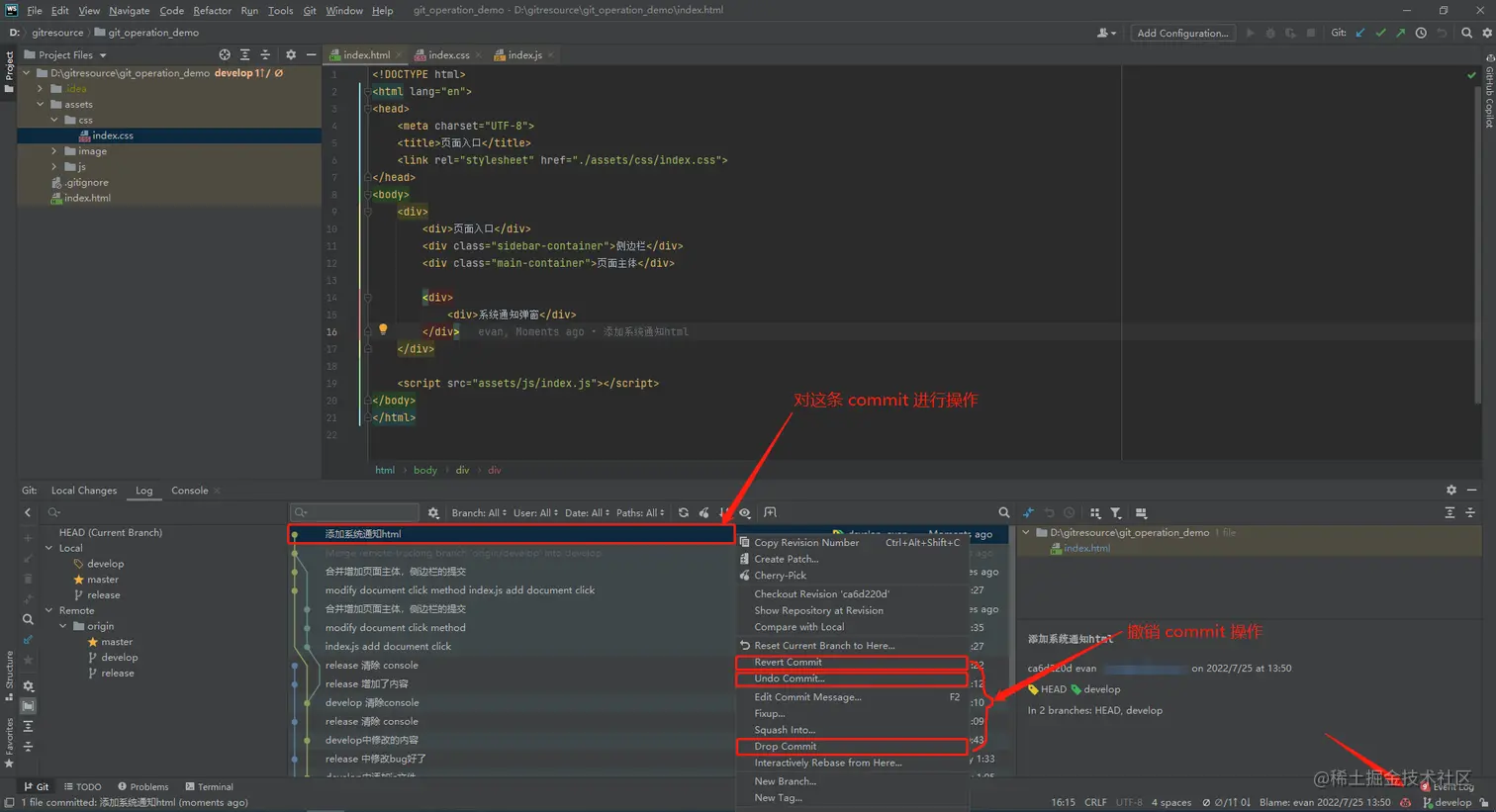Refresh the Git log list

[x=683, y=512]
